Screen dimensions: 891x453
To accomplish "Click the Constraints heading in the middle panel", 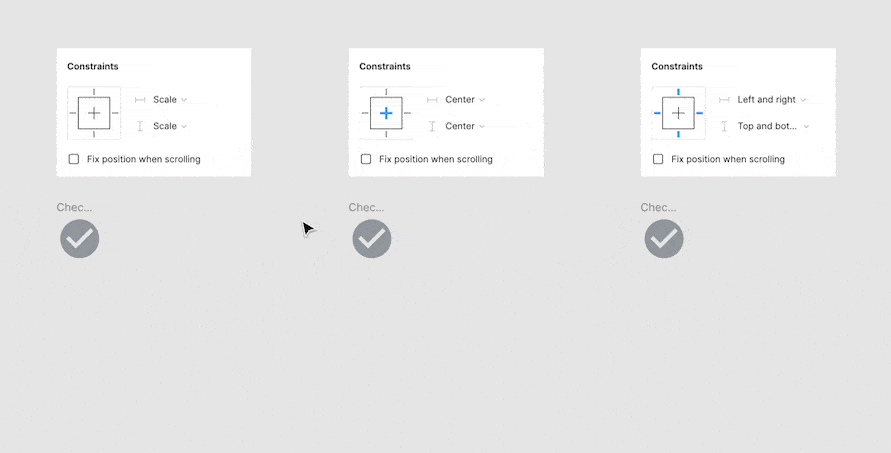I will (385, 67).
